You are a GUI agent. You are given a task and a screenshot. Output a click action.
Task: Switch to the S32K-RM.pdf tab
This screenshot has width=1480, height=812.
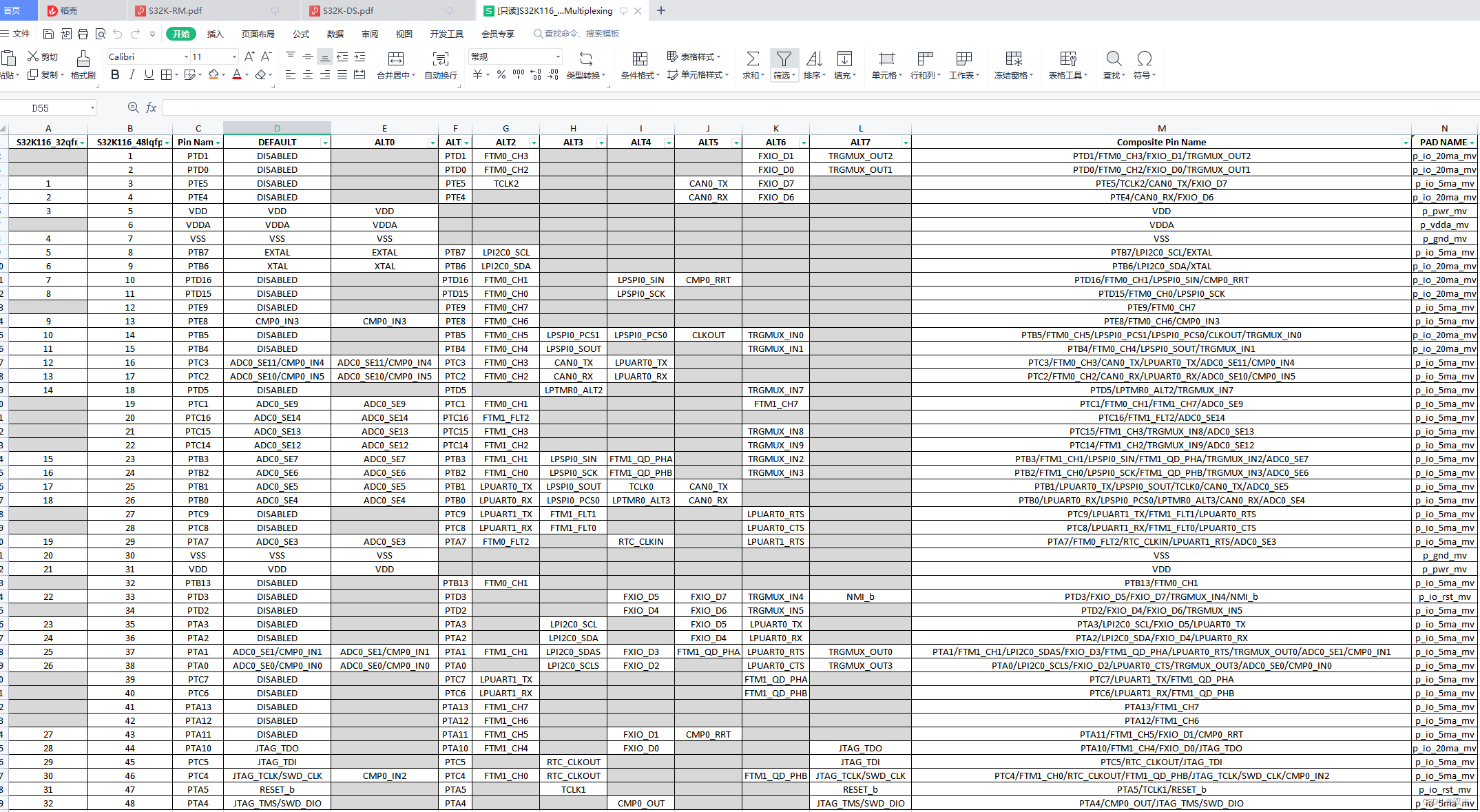tap(175, 10)
